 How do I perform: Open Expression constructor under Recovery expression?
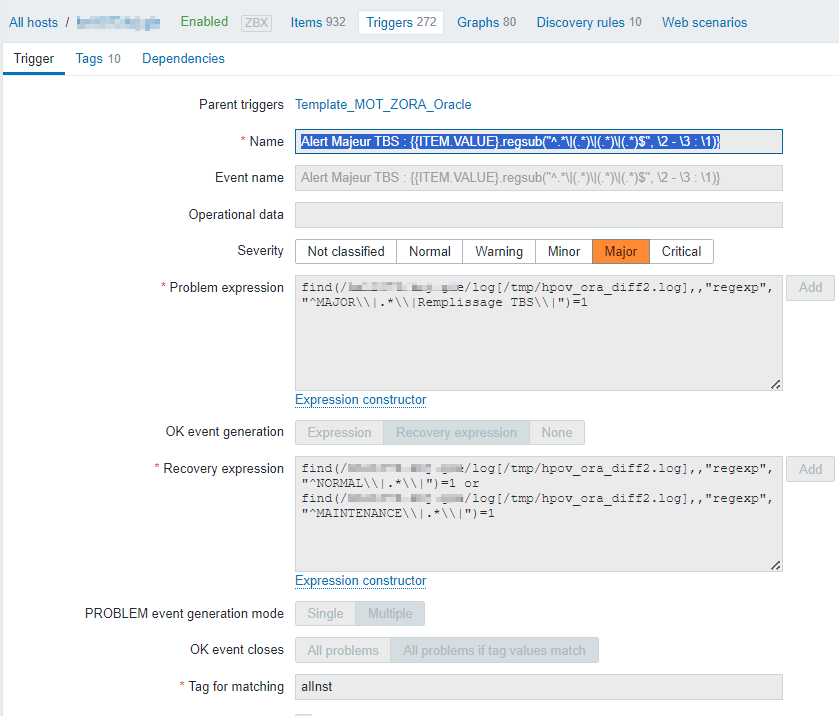pos(360,581)
